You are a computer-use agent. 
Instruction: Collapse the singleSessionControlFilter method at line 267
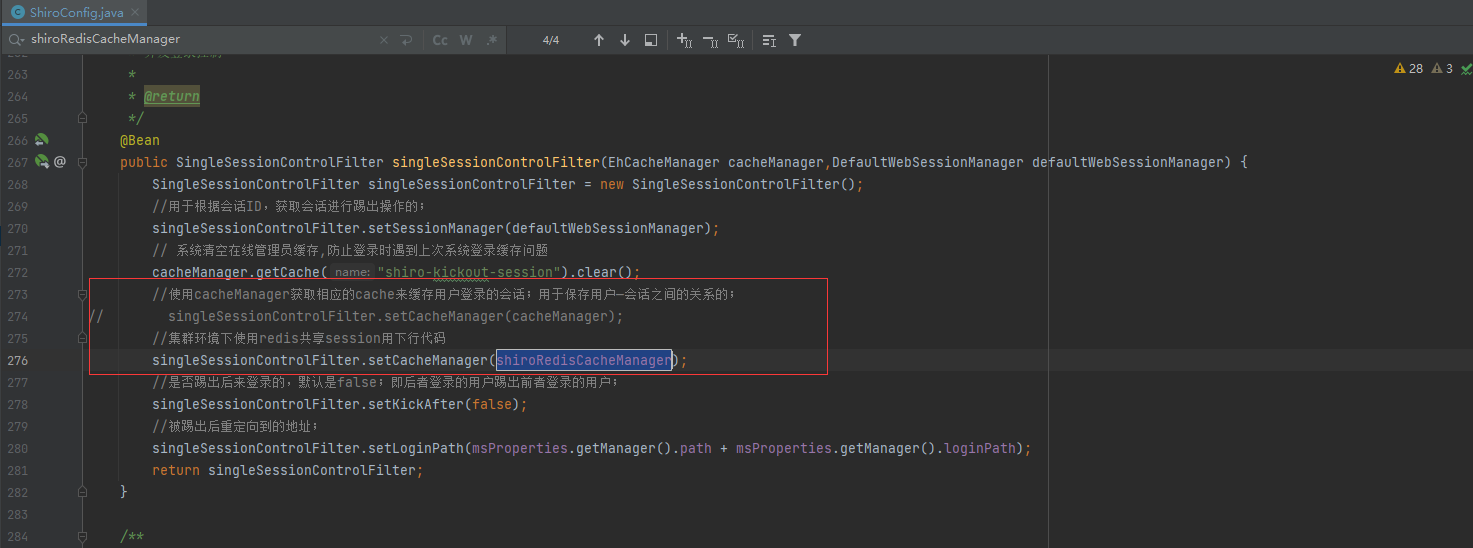(82, 162)
